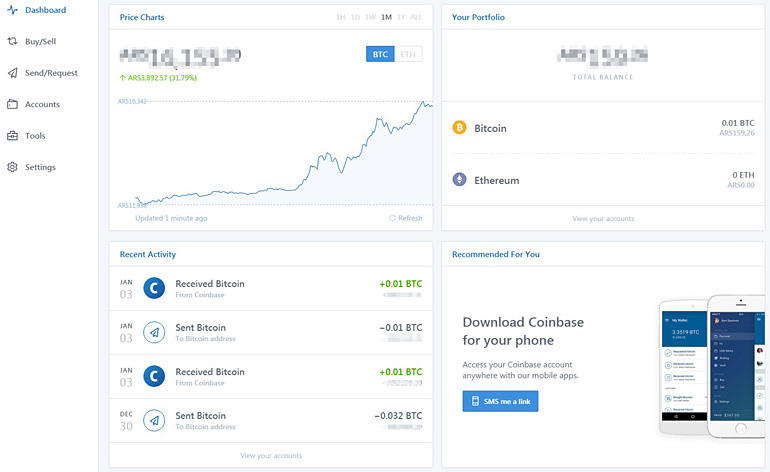Click the Tools briefcase icon

pos(12,136)
